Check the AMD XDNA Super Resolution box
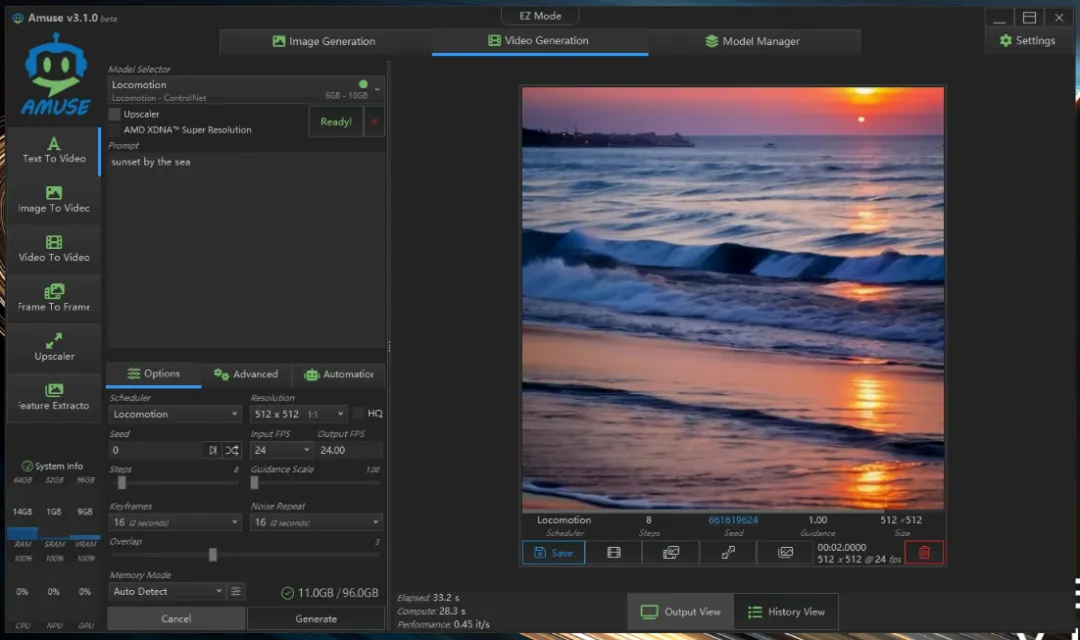The height and width of the screenshot is (640, 1080). [x=116, y=130]
